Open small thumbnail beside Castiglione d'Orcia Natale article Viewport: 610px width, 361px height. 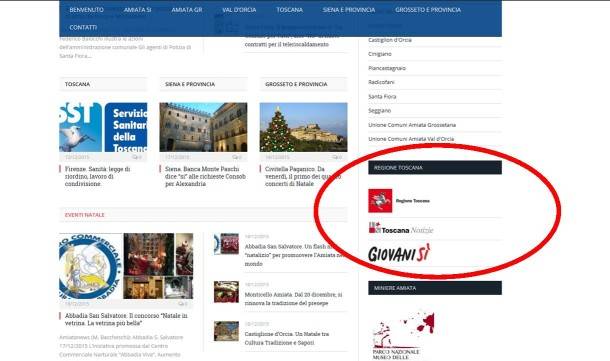click(x=226, y=331)
